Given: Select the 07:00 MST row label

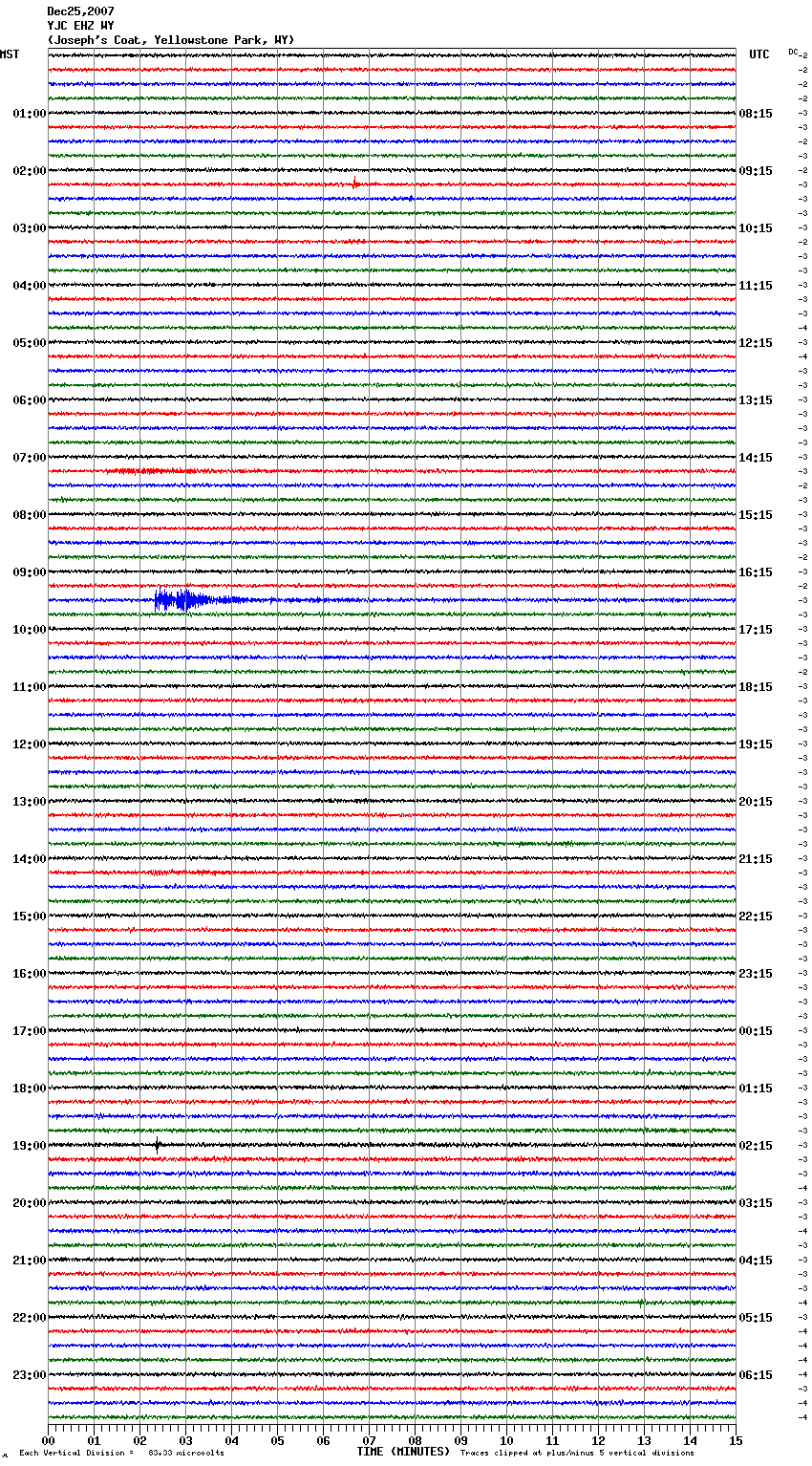Looking at the screenshot, I should pyautogui.click(x=30, y=458).
